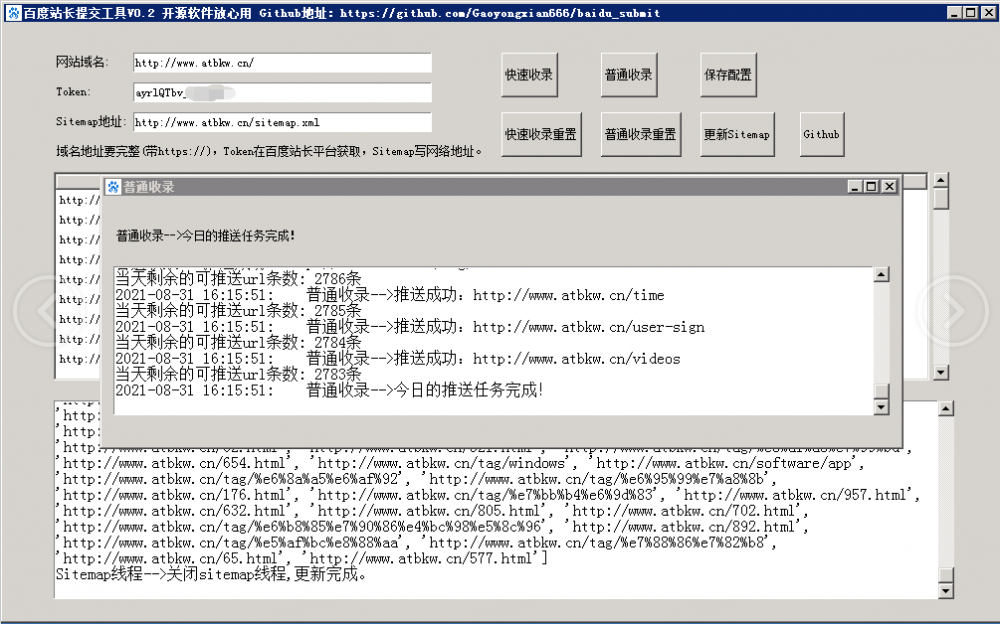
Task: Click the URL http://www.atbkw.cn/65.html
Action: click(x=170, y=559)
